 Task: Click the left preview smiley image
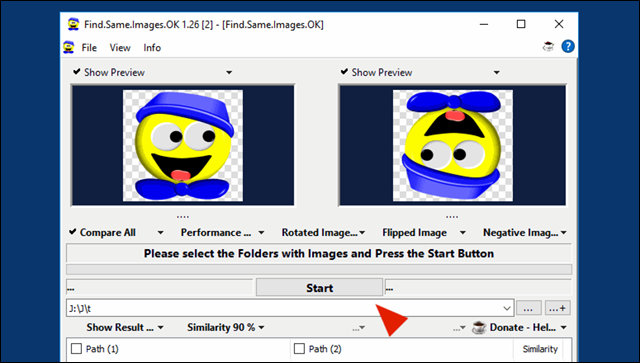click(x=183, y=146)
